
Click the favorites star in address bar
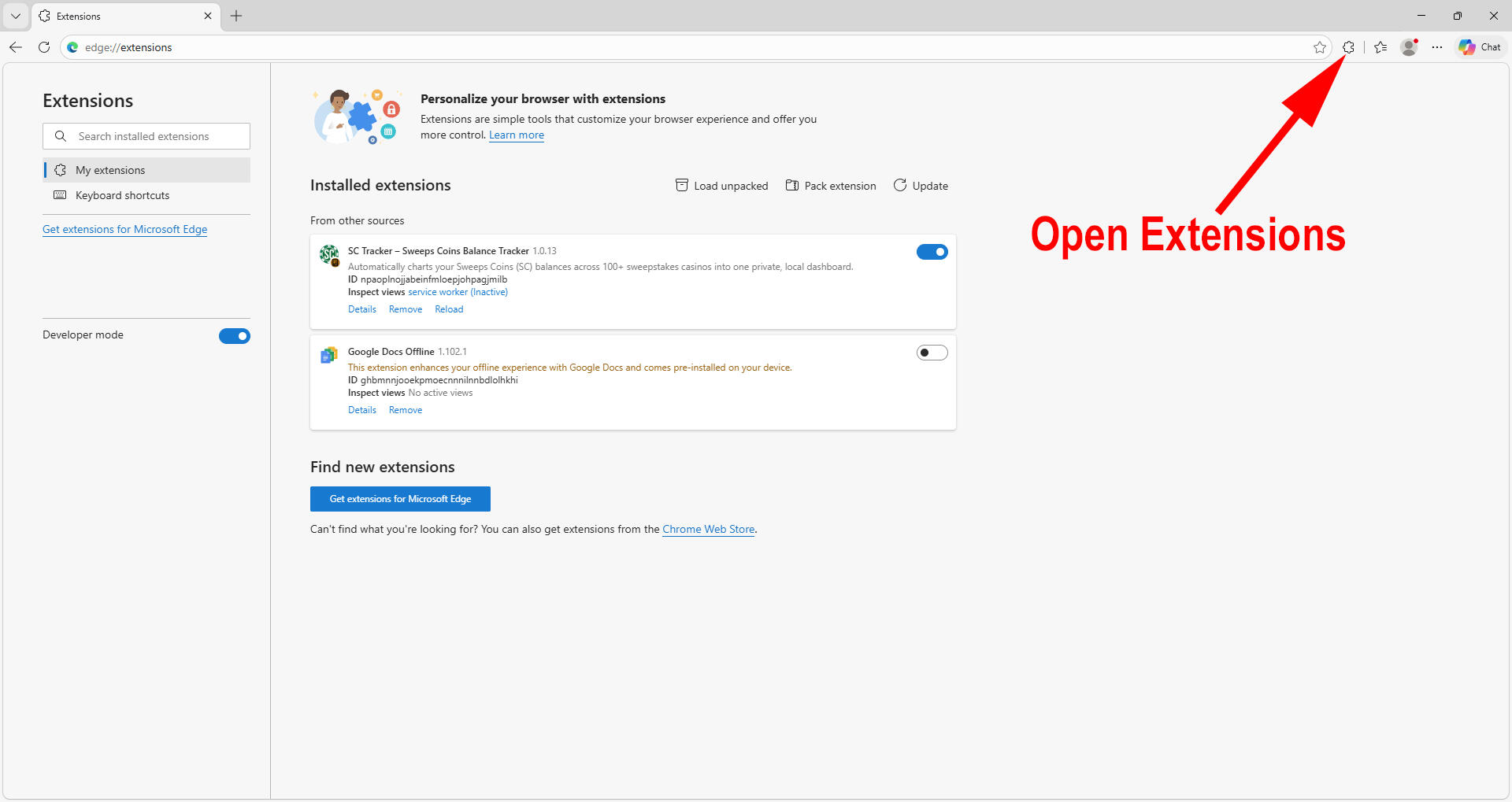1320,47
